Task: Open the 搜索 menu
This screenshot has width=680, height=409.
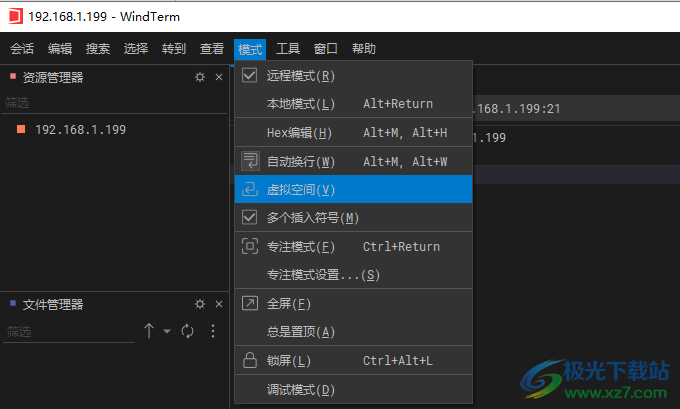Action: [x=98, y=49]
